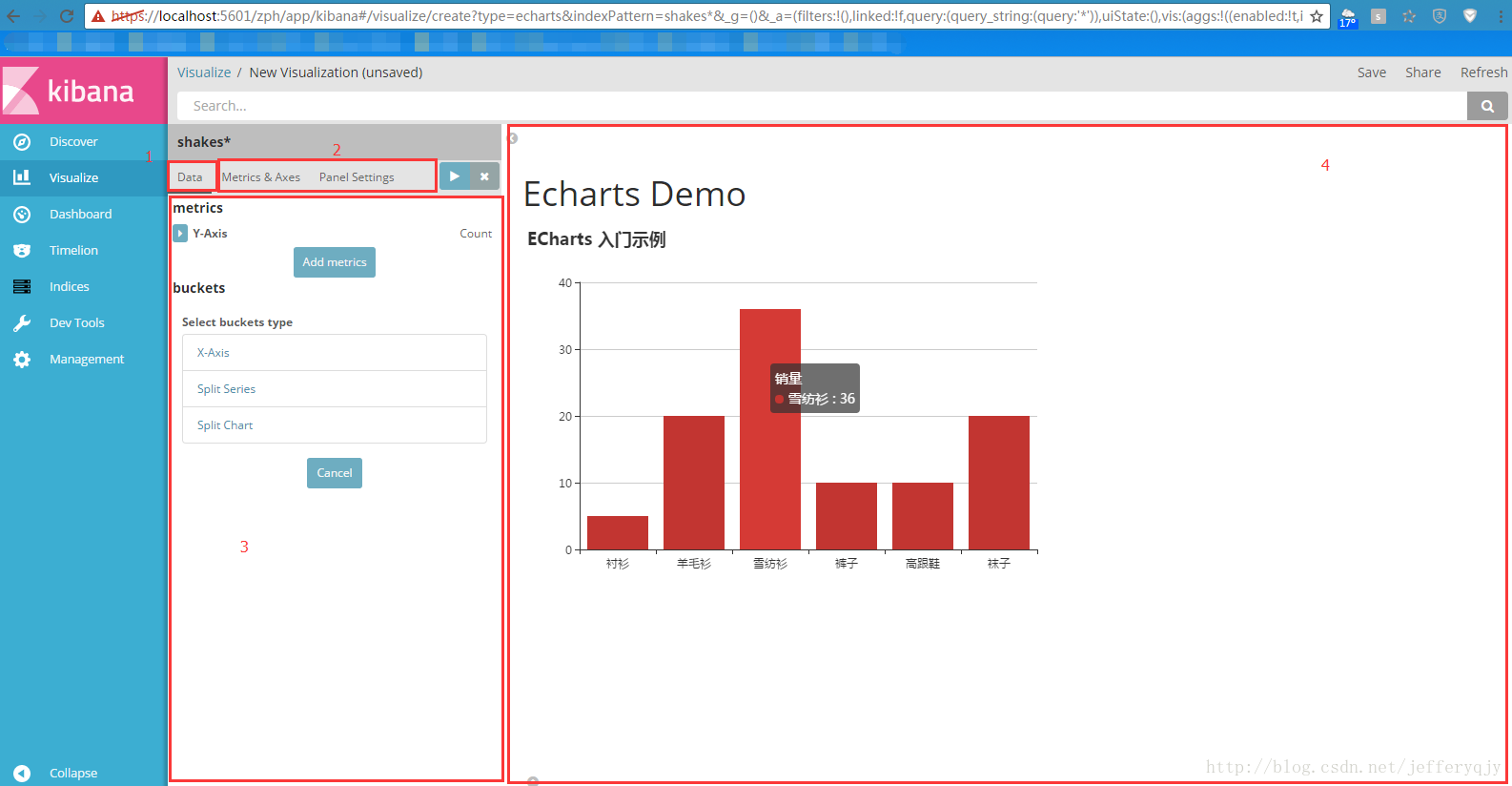Open Dev Tools in the sidebar
This screenshot has height=786, width=1512.
point(77,323)
